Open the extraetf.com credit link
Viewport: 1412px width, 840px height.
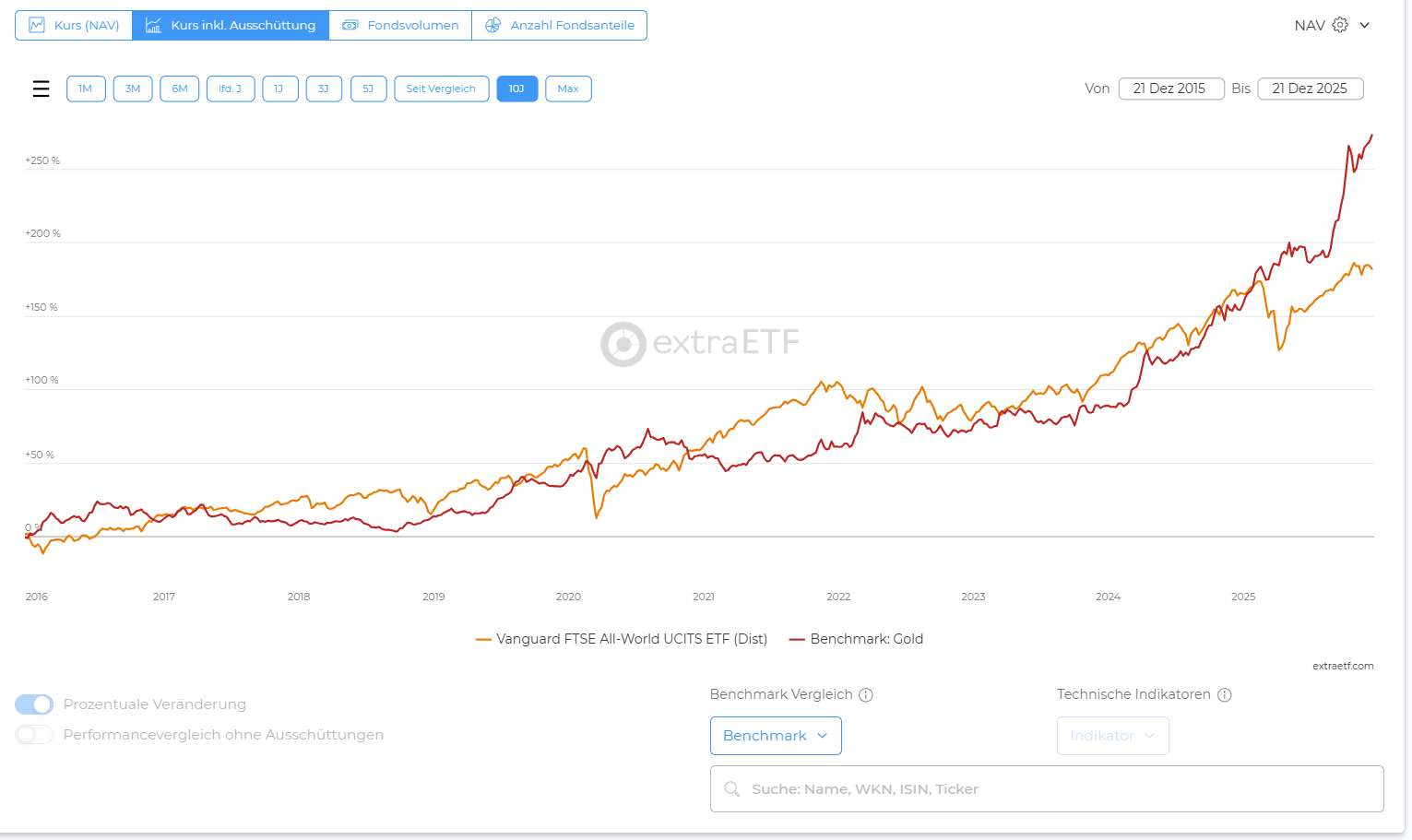point(1343,666)
